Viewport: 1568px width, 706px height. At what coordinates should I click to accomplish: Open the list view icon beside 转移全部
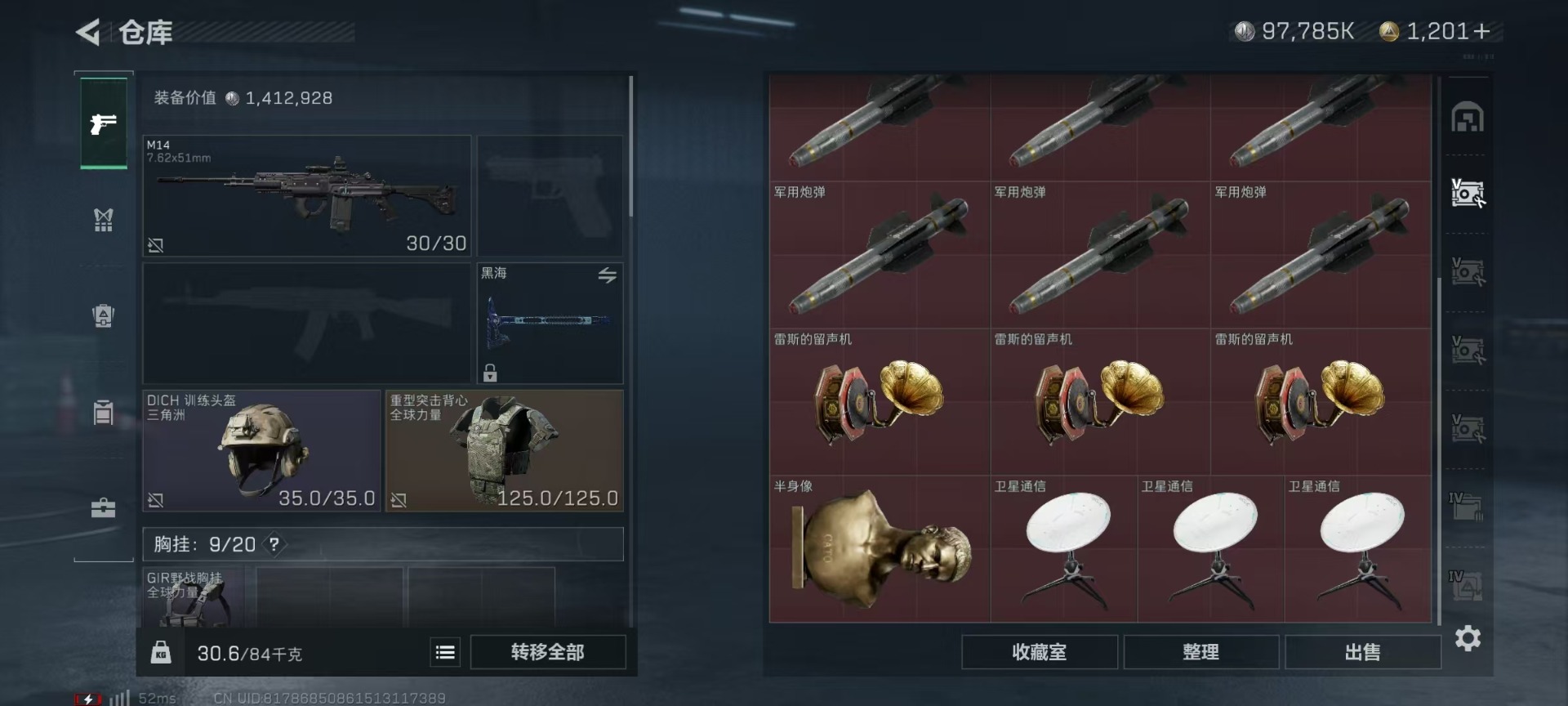click(445, 652)
